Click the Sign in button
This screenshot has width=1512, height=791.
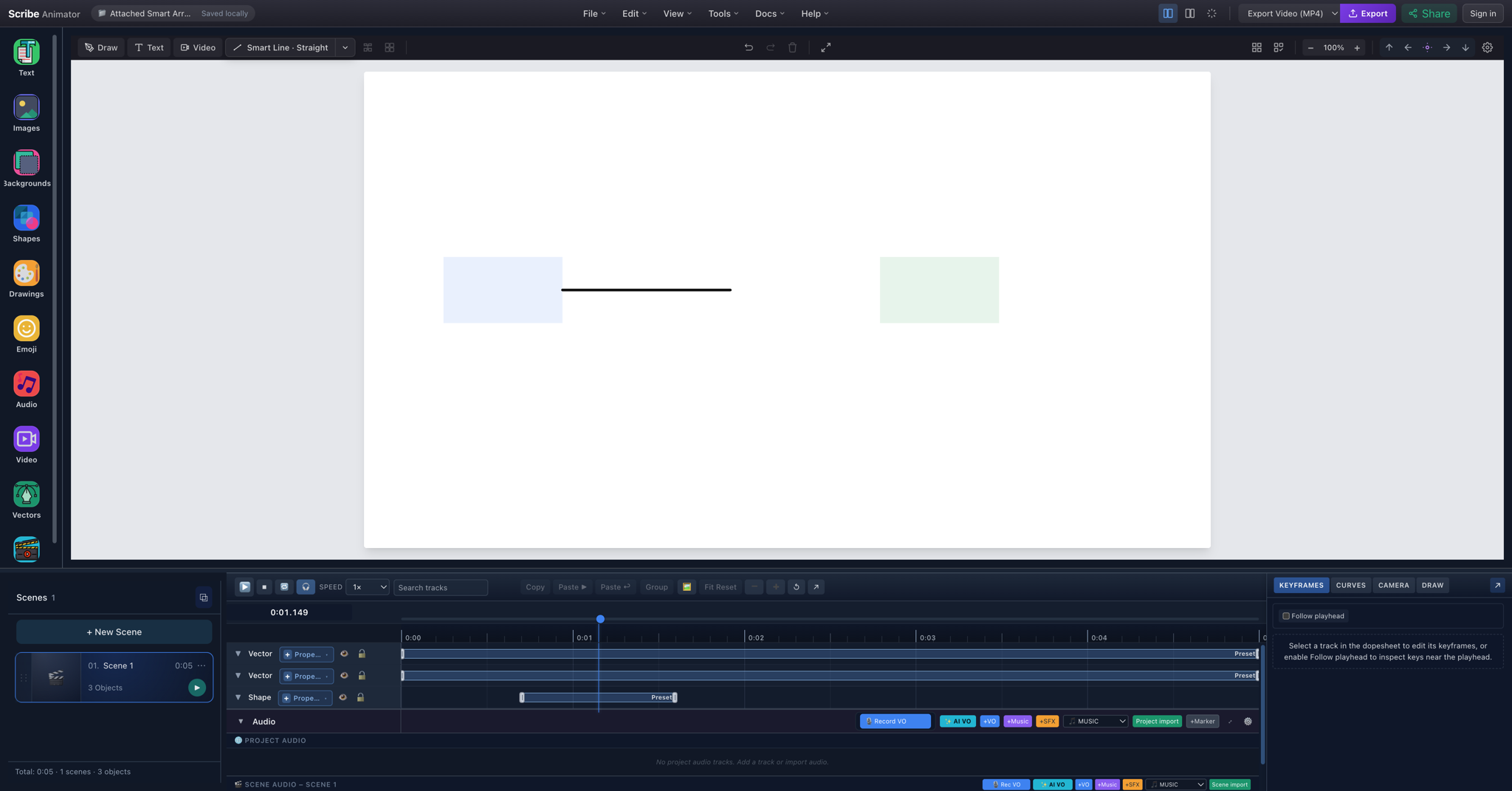click(x=1482, y=13)
